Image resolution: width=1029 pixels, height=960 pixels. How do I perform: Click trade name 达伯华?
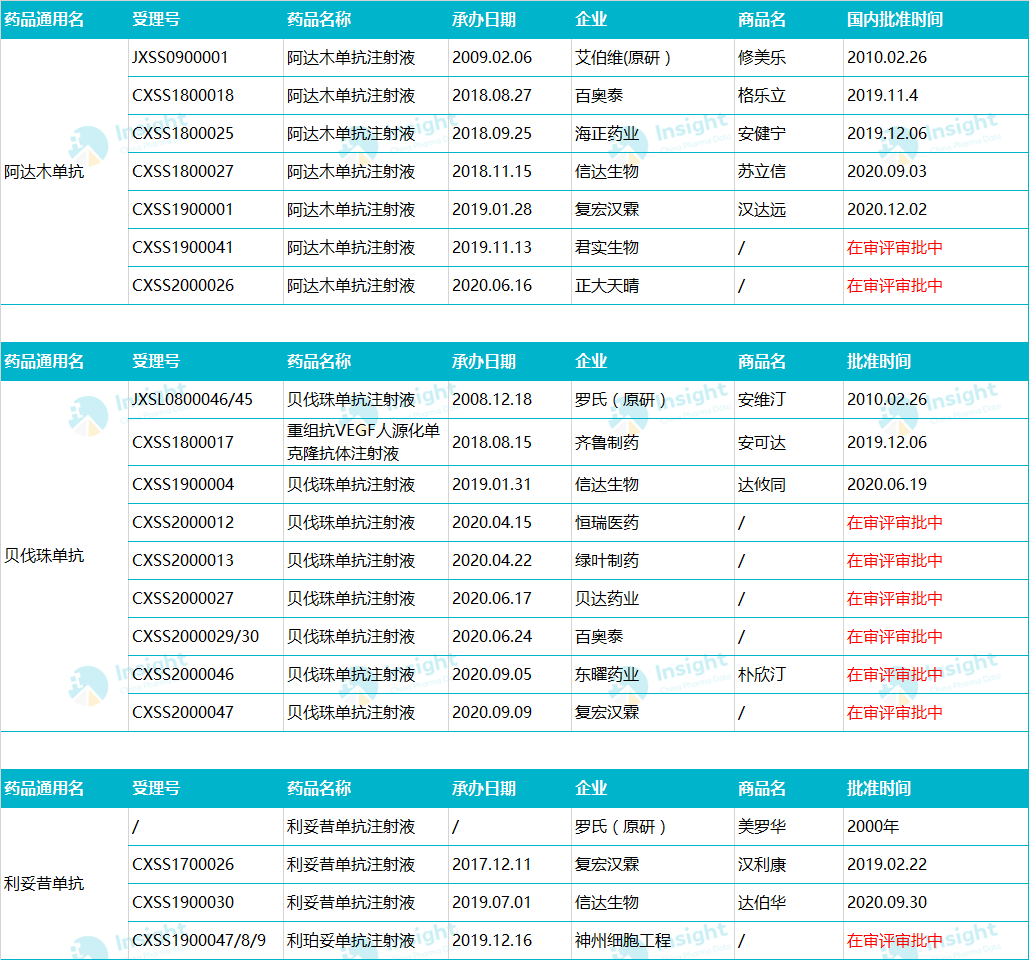point(762,904)
